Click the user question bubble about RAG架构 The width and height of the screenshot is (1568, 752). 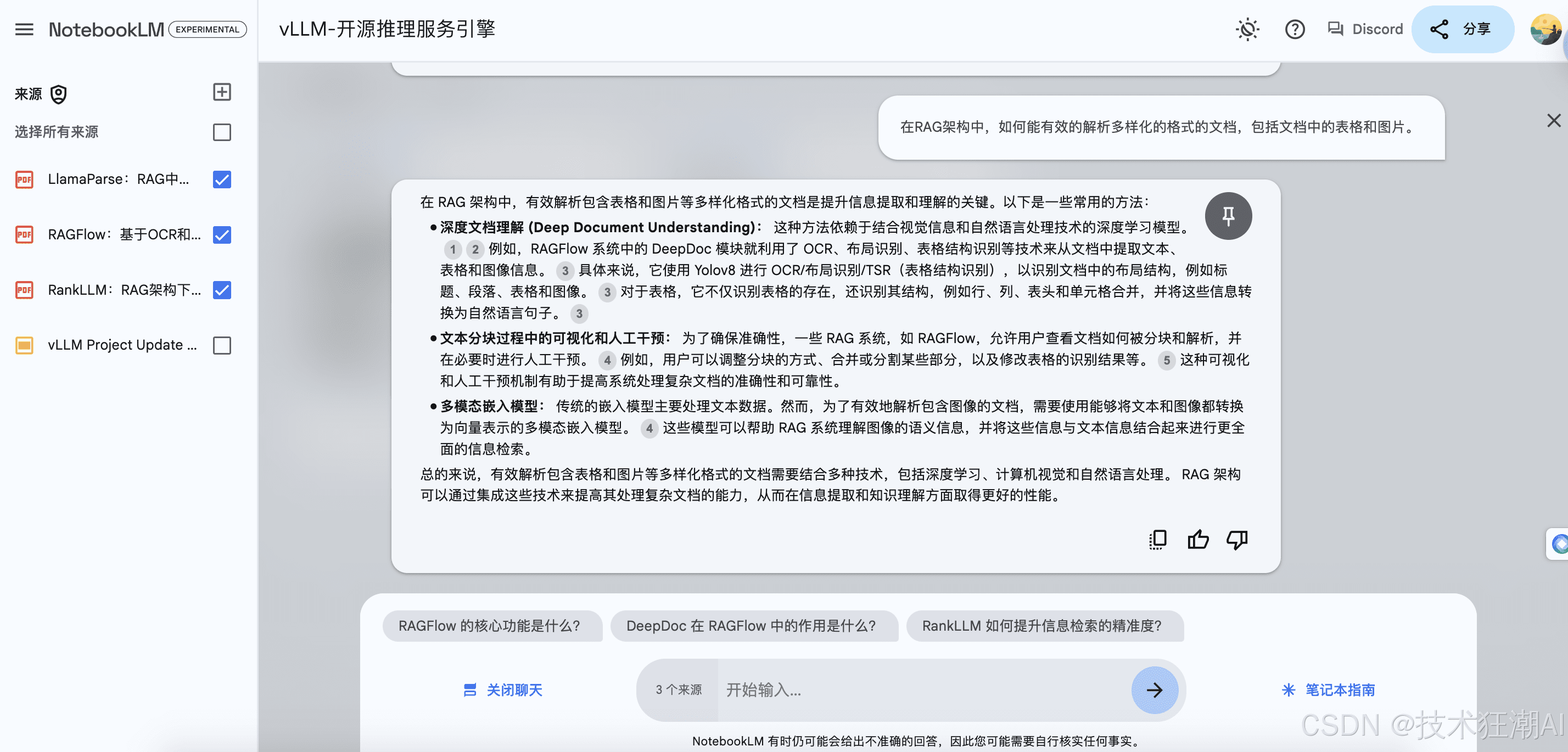point(1161,127)
